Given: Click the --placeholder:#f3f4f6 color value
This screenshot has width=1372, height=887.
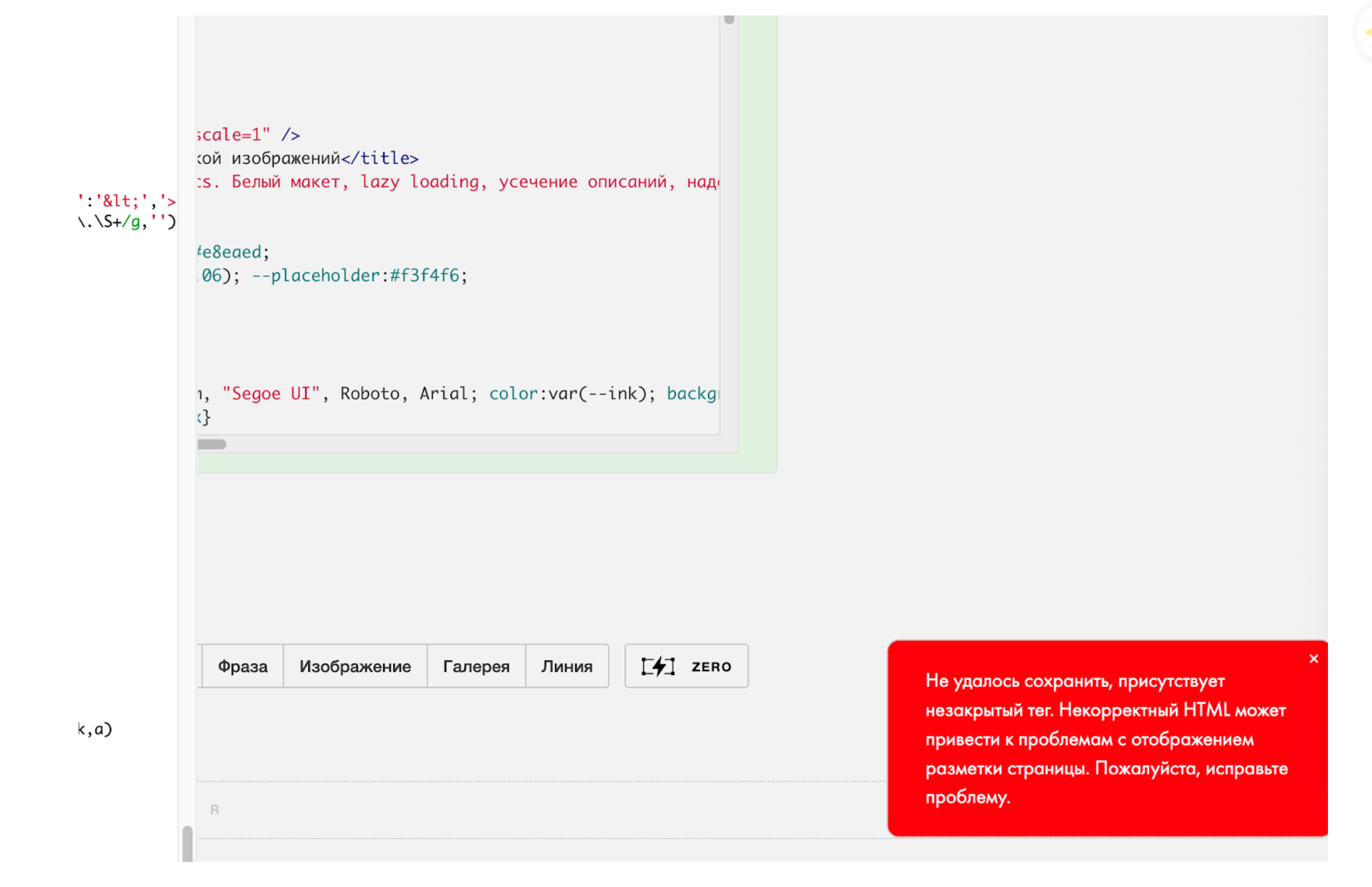Looking at the screenshot, I should (x=424, y=276).
